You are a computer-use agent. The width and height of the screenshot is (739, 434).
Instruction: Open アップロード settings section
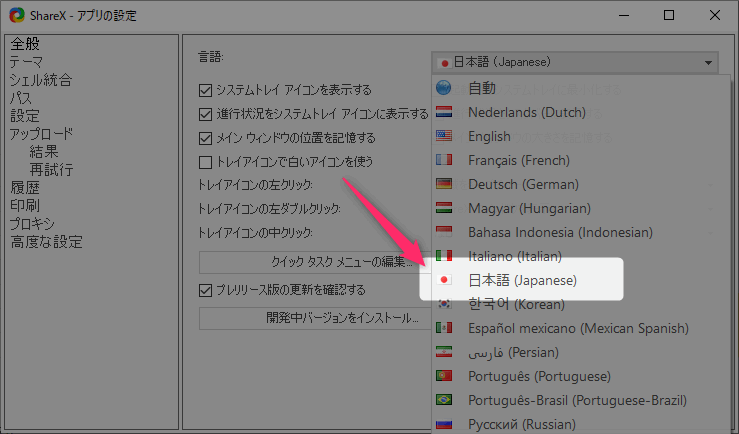click(41, 133)
